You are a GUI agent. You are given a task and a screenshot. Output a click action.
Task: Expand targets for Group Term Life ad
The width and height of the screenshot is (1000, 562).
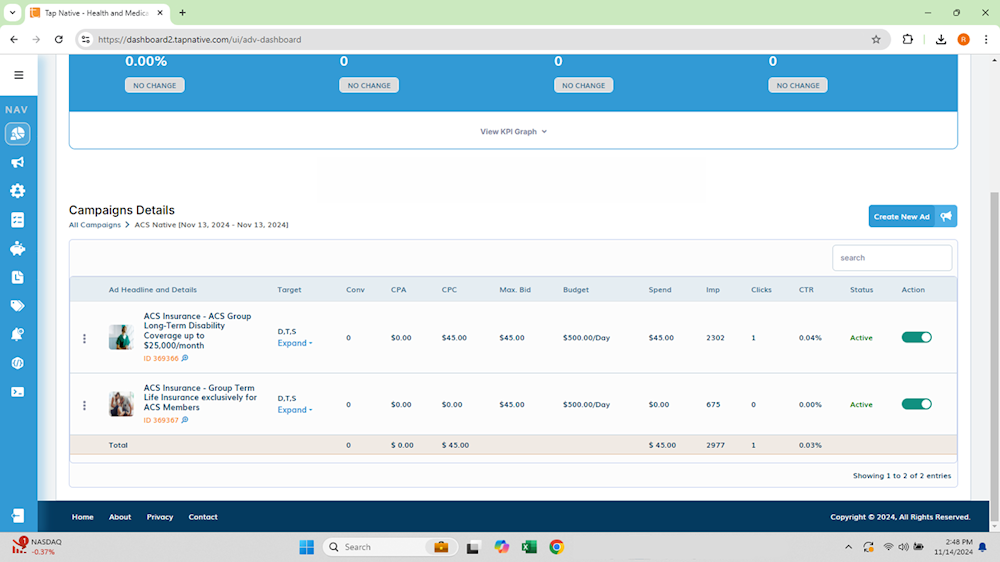point(295,410)
